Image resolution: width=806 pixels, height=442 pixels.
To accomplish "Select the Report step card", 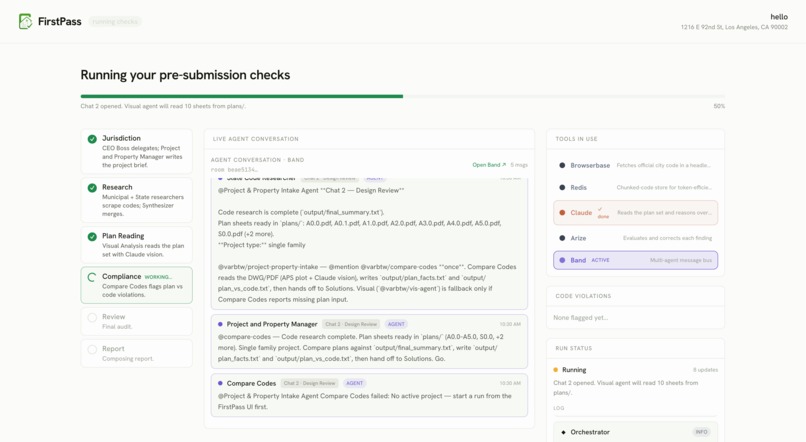I will [137, 353].
